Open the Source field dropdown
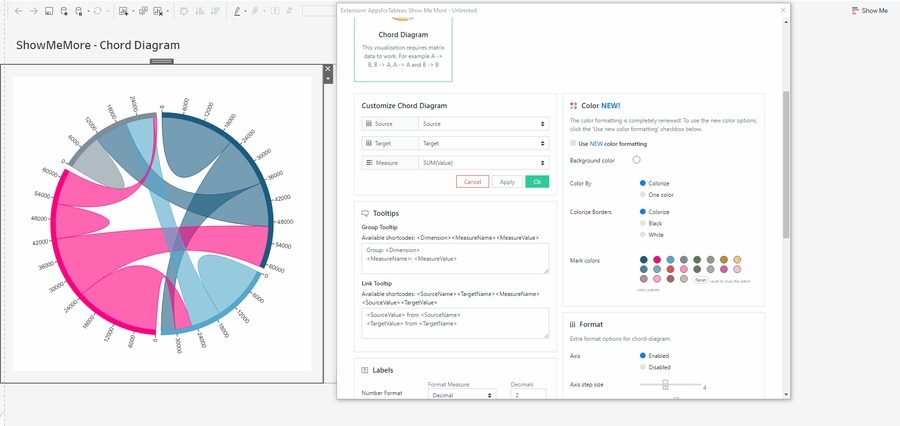The image size is (900, 426). point(484,124)
